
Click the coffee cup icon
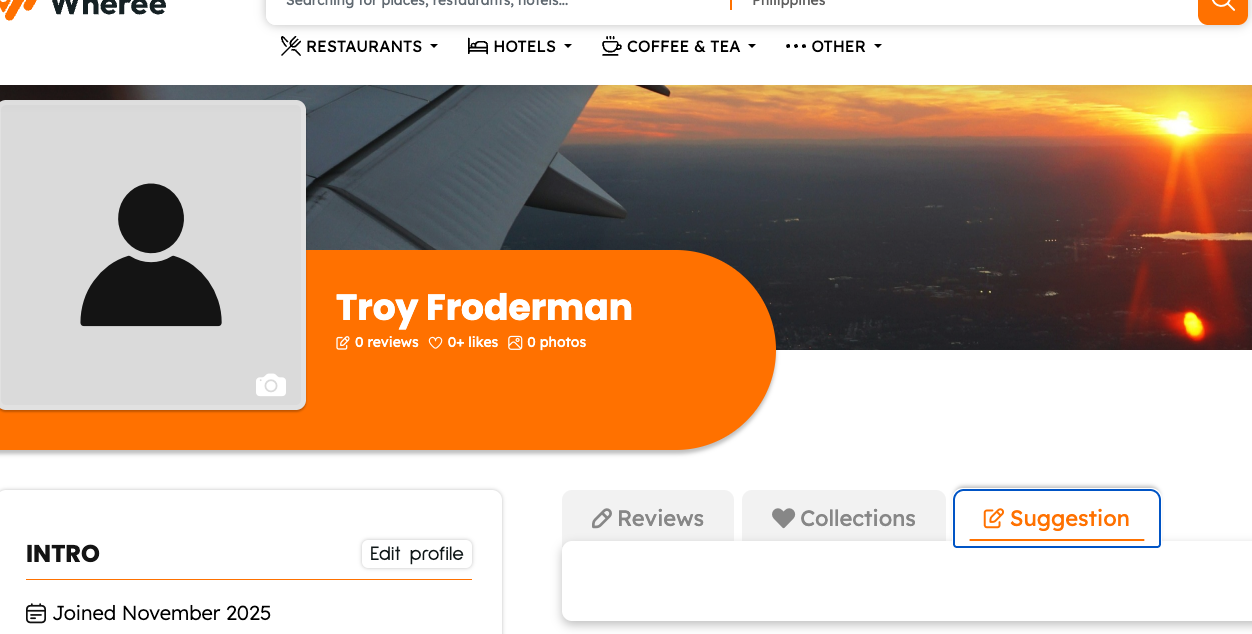(x=611, y=46)
